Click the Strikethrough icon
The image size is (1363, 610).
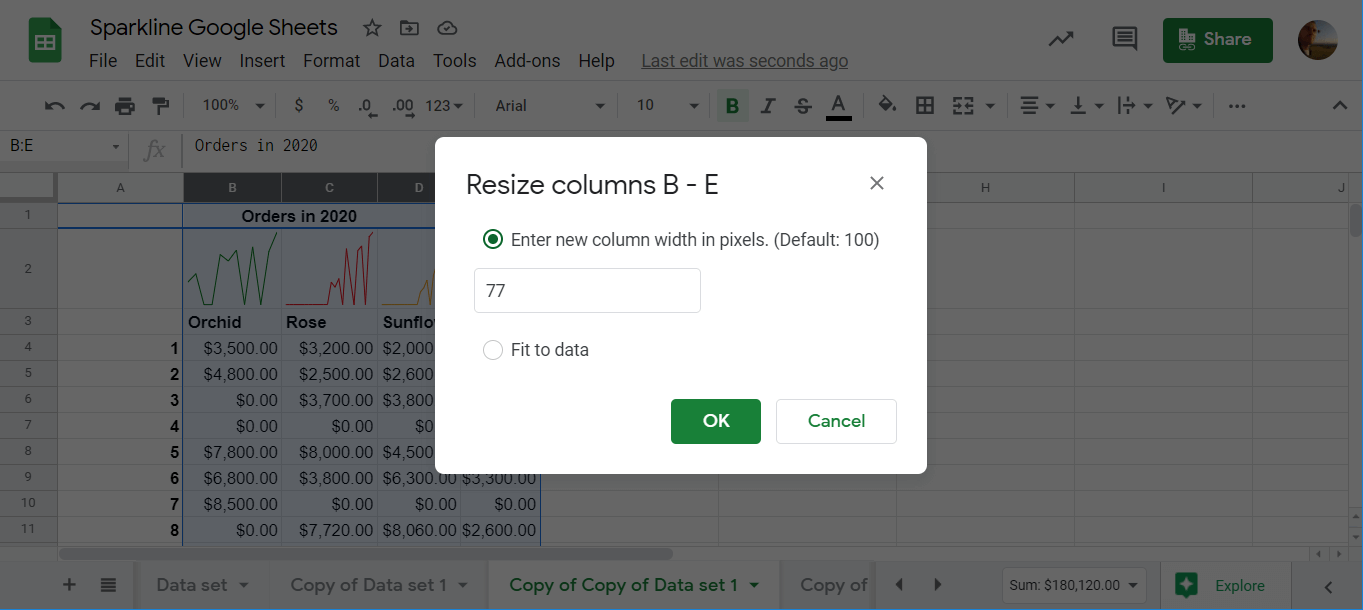(802, 105)
